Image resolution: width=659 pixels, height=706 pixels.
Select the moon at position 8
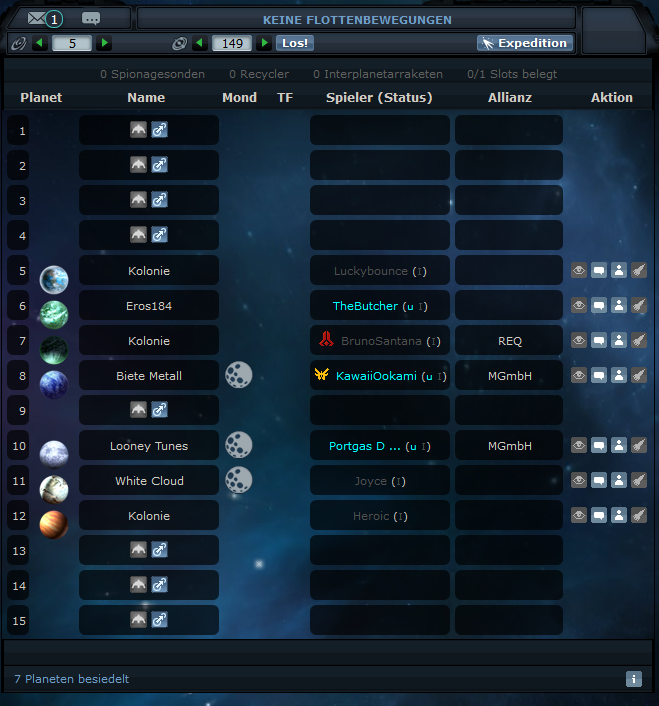coord(239,375)
